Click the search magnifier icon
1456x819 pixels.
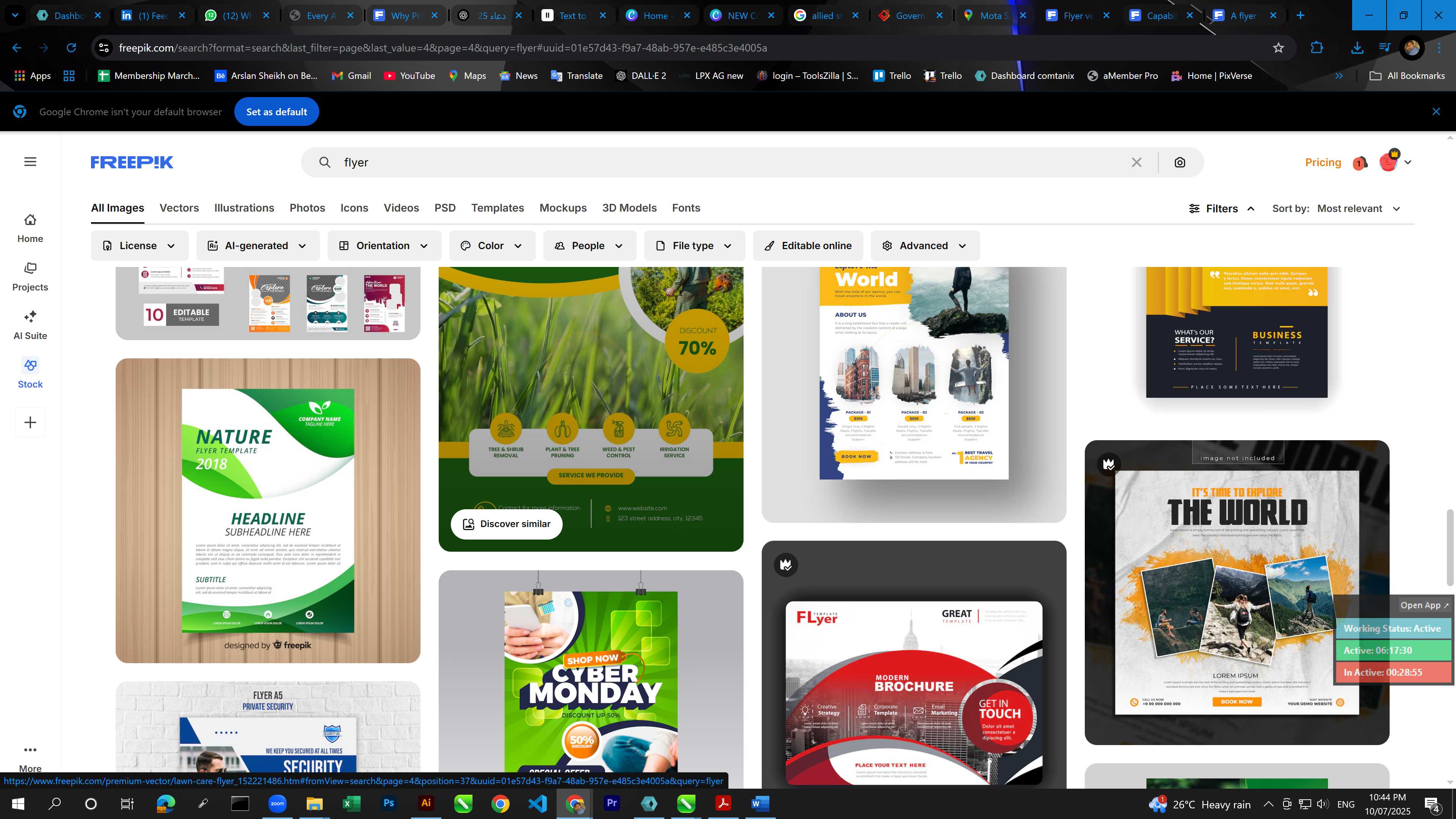pyautogui.click(x=325, y=162)
